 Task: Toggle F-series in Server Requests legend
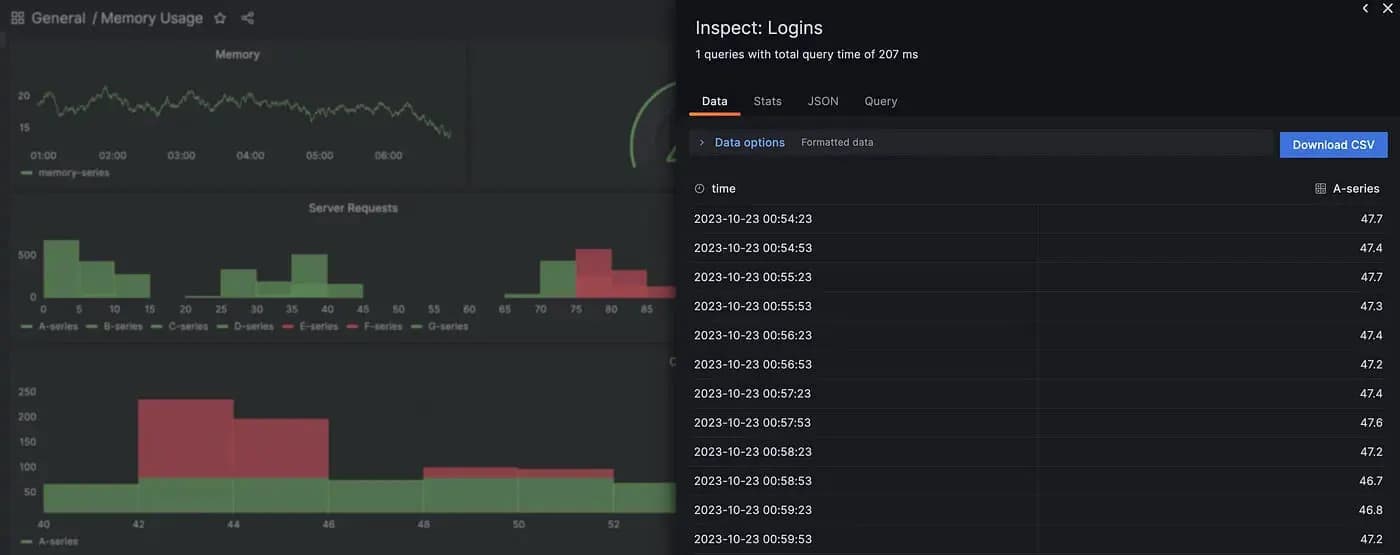coord(373,326)
